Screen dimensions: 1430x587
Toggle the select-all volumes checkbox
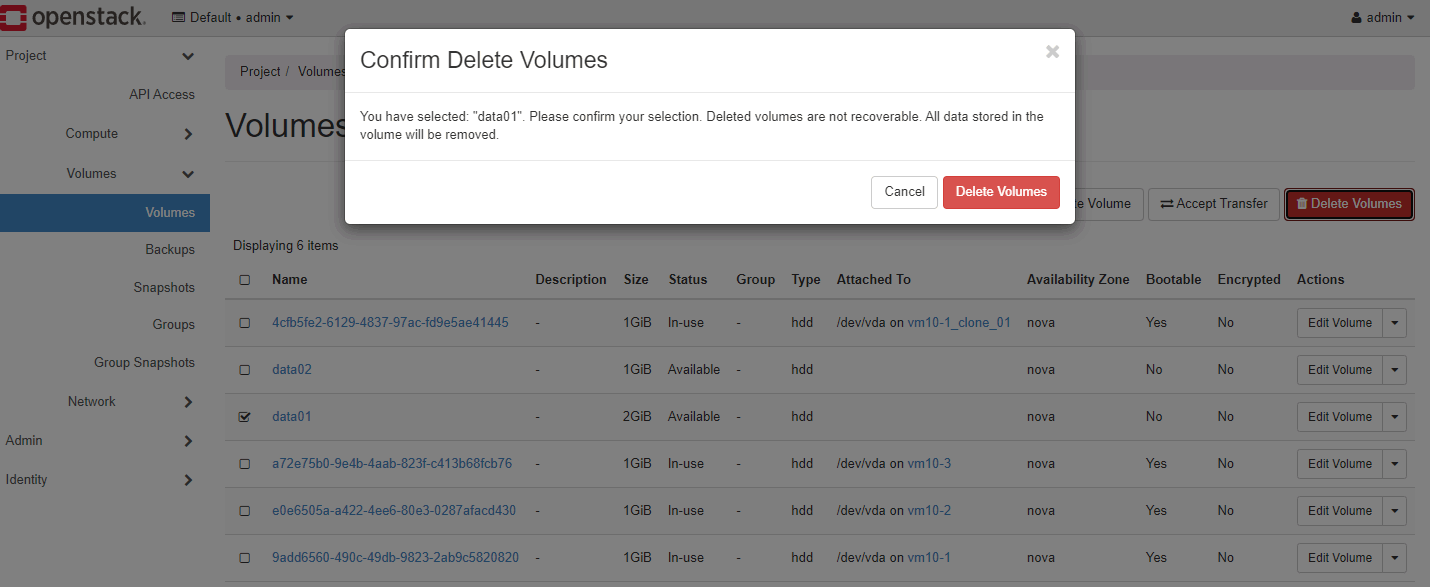coord(245,280)
